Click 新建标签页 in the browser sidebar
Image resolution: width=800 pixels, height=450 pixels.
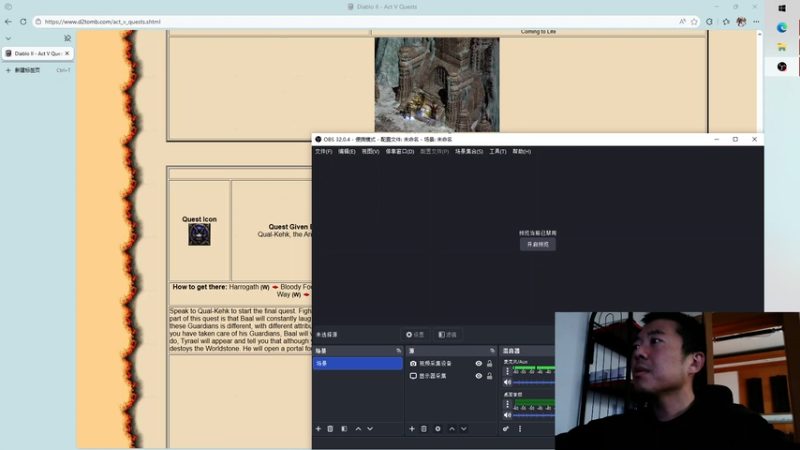[x=28, y=70]
